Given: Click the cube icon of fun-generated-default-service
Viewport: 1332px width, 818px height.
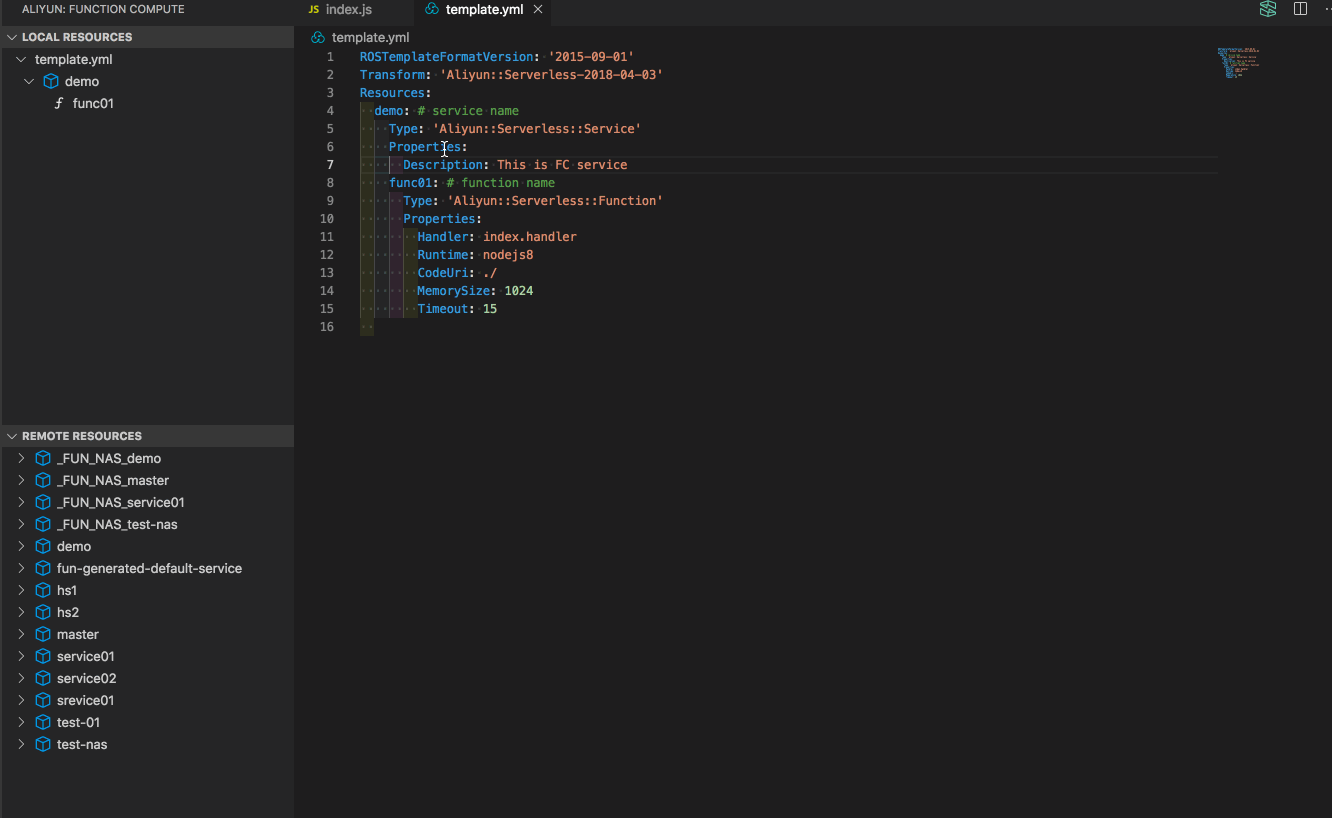Looking at the screenshot, I should (x=43, y=568).
